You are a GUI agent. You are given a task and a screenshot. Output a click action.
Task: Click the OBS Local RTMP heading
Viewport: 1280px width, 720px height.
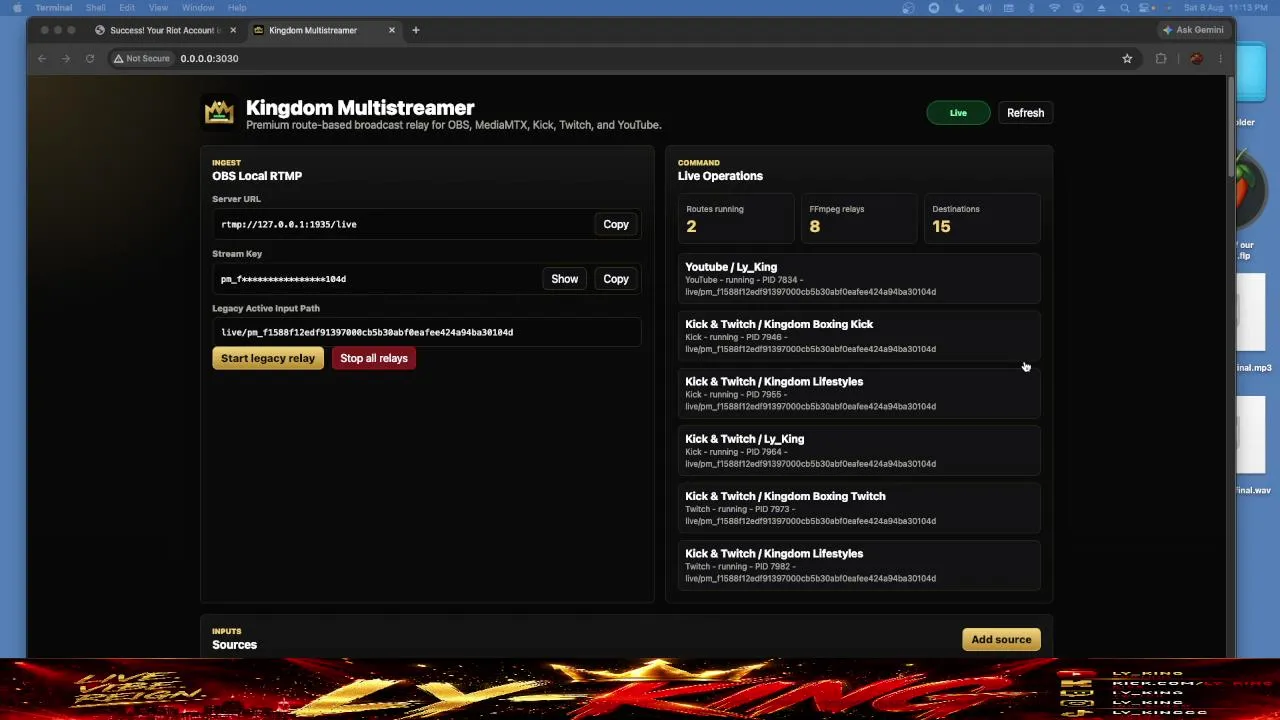[x=257, y=176]
